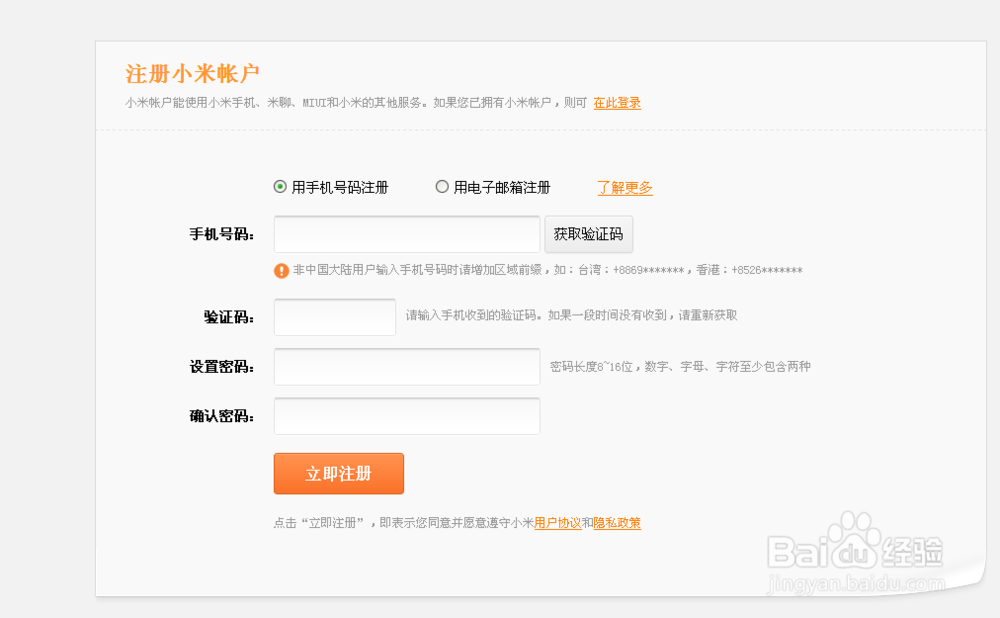The width and height of the screenshot is (1000, 618).
Task: Open the 了解更多 link
Action: pos(625,188)
